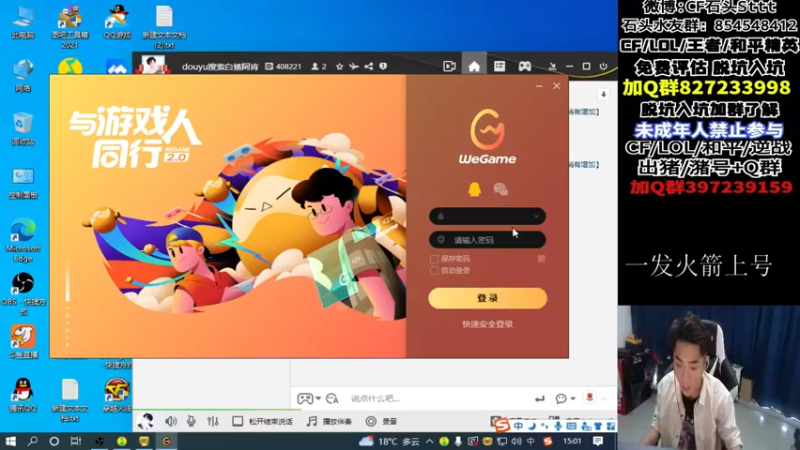The height and width of the screenshot is (450, 800).
Task: Mute the speaker in voice toolbar
Action: coord(170,421)
